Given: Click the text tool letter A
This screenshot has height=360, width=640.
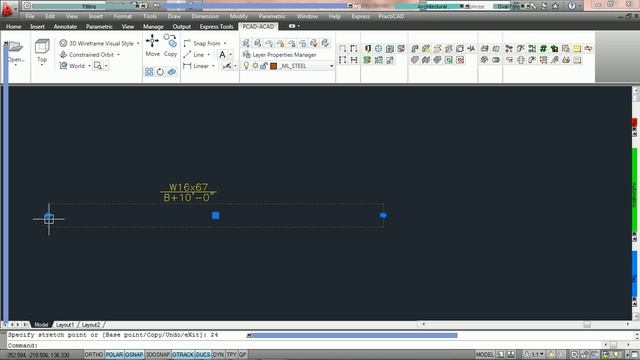Looking at the screenshot, I should coord(222,54).
